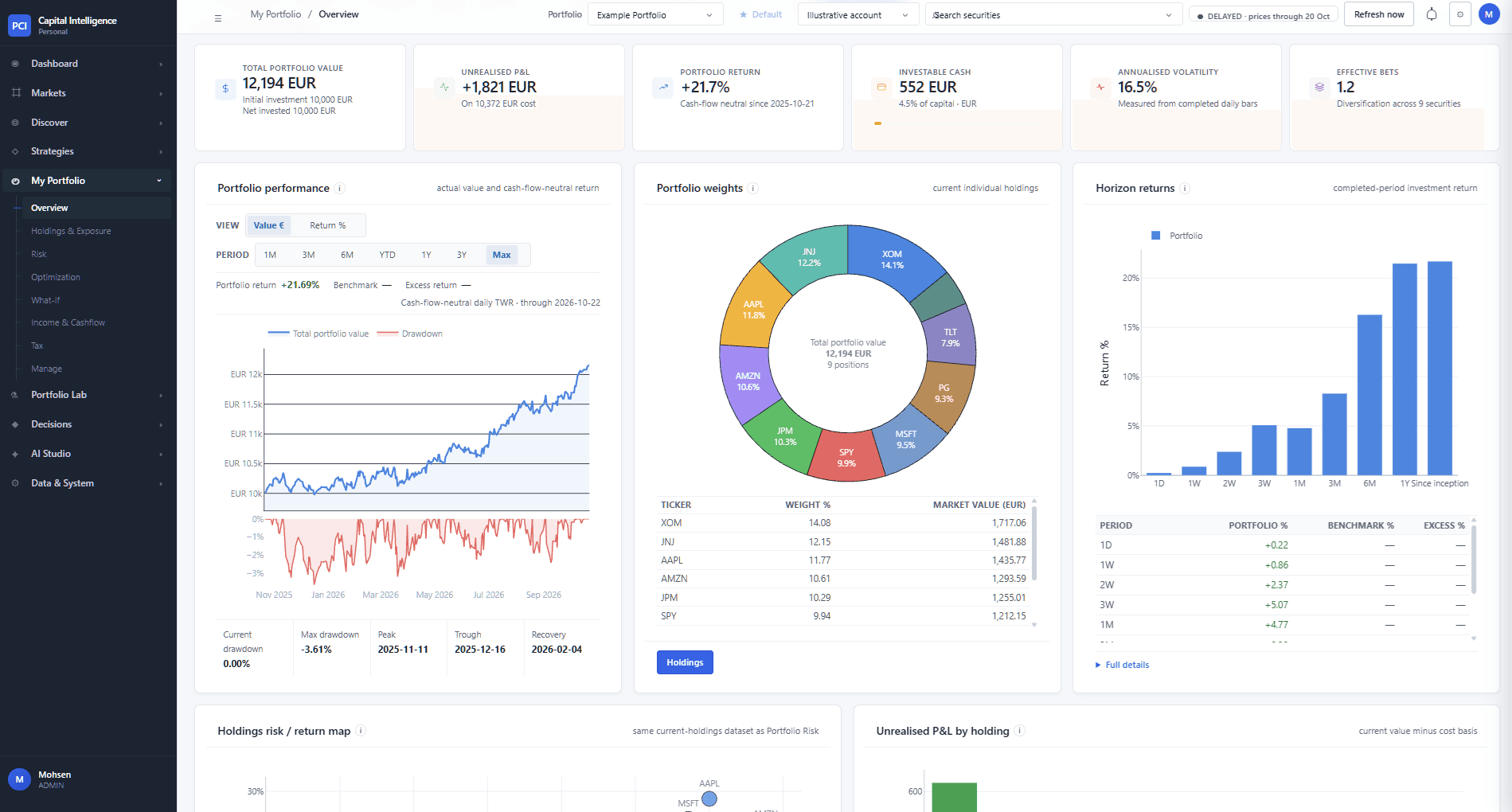Toggle the Total portfolio value legend entry
Screen dimensions: 1512x812
[318, 334]
